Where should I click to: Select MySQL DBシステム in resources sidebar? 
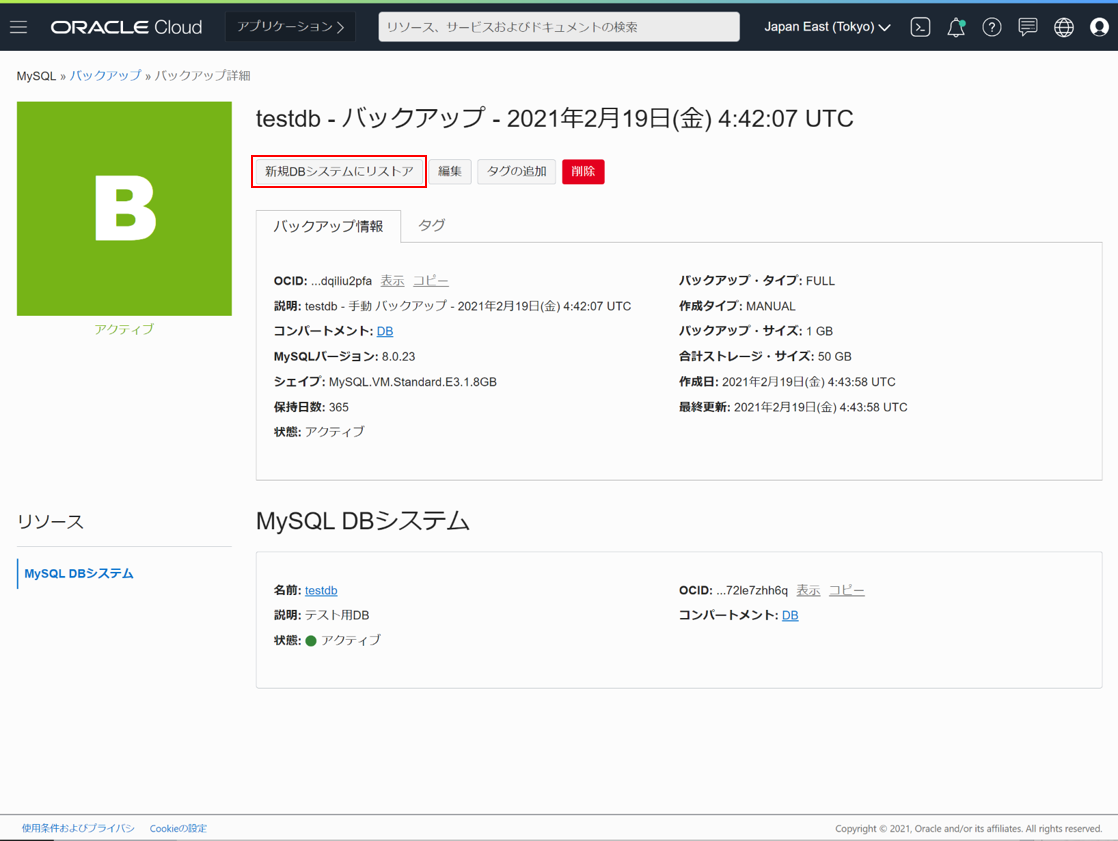click(x=79, y=573)
